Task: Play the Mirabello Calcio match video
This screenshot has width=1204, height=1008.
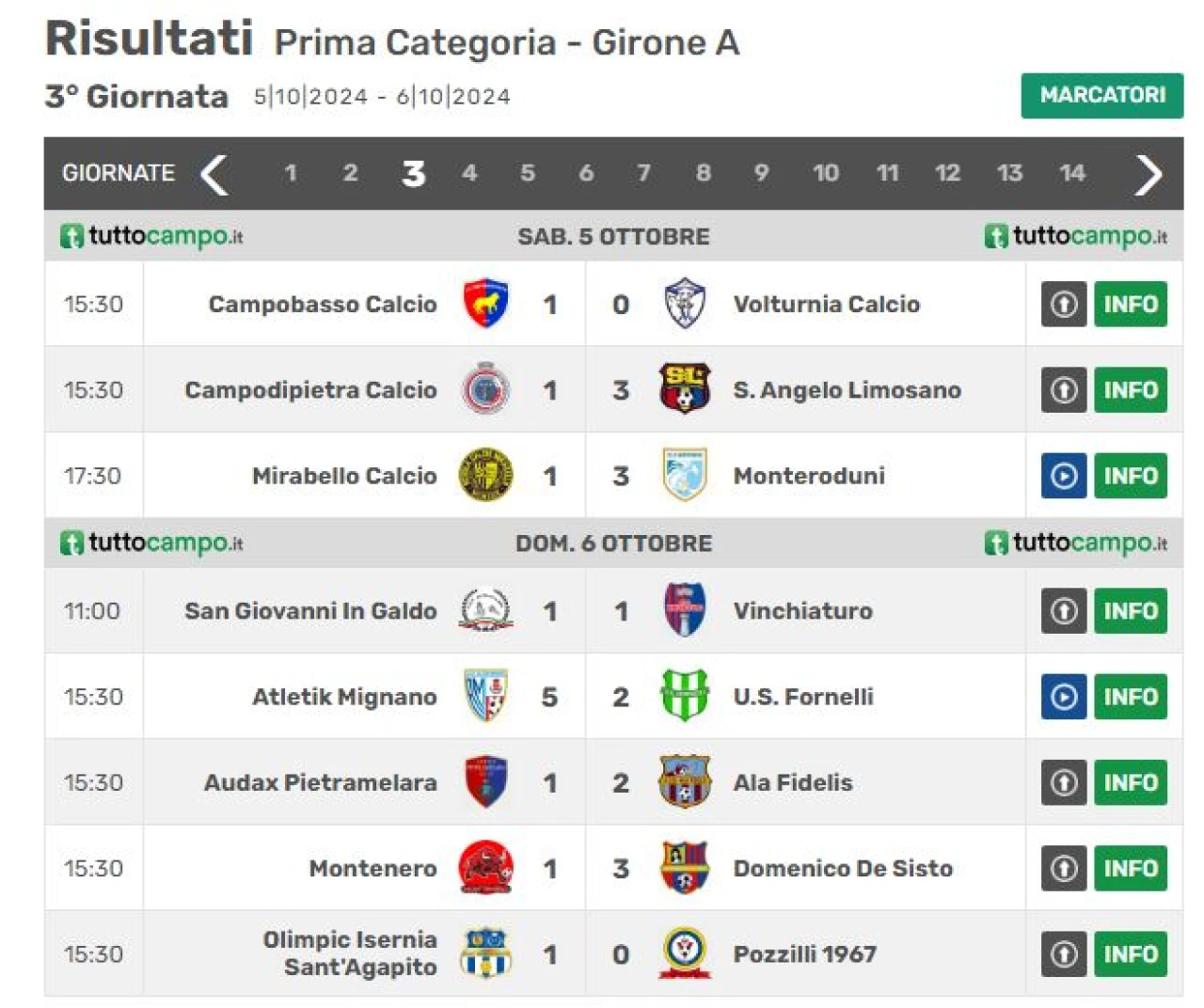Action: coord(1064,476)
